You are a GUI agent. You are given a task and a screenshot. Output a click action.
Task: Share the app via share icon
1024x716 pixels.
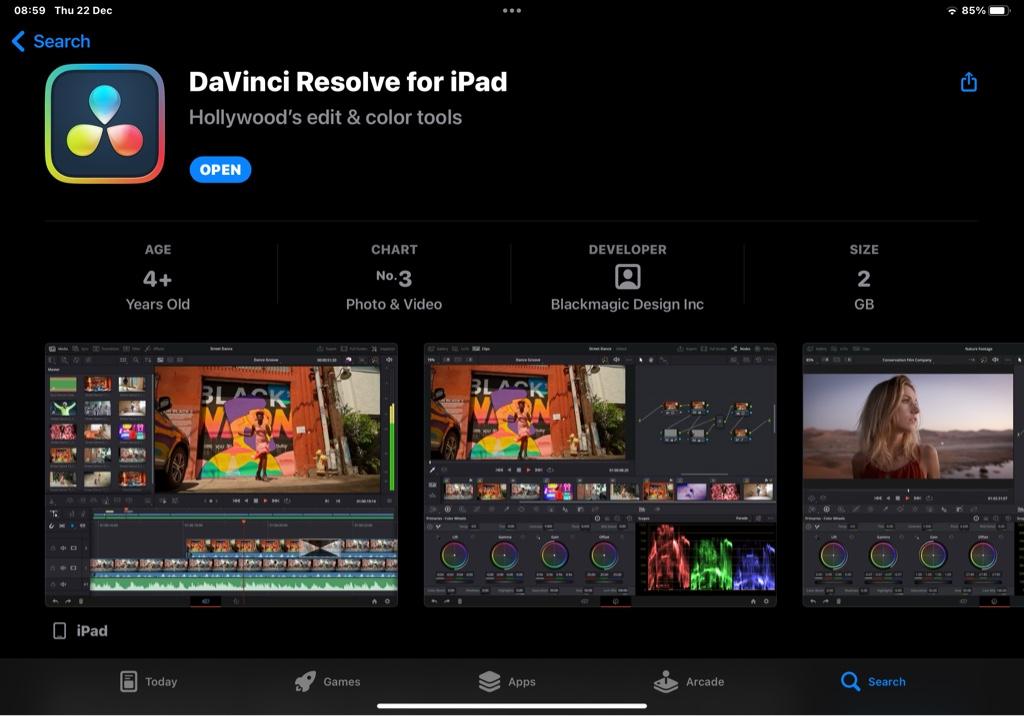click(968, 82)
